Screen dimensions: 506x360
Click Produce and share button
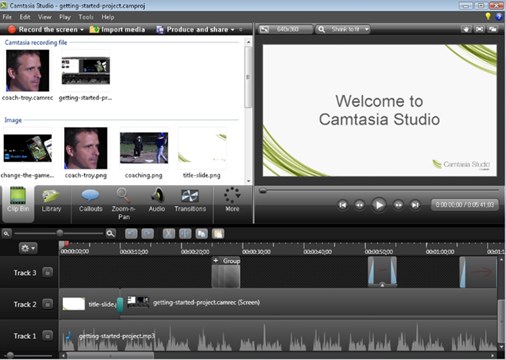(x=192, y=29)
